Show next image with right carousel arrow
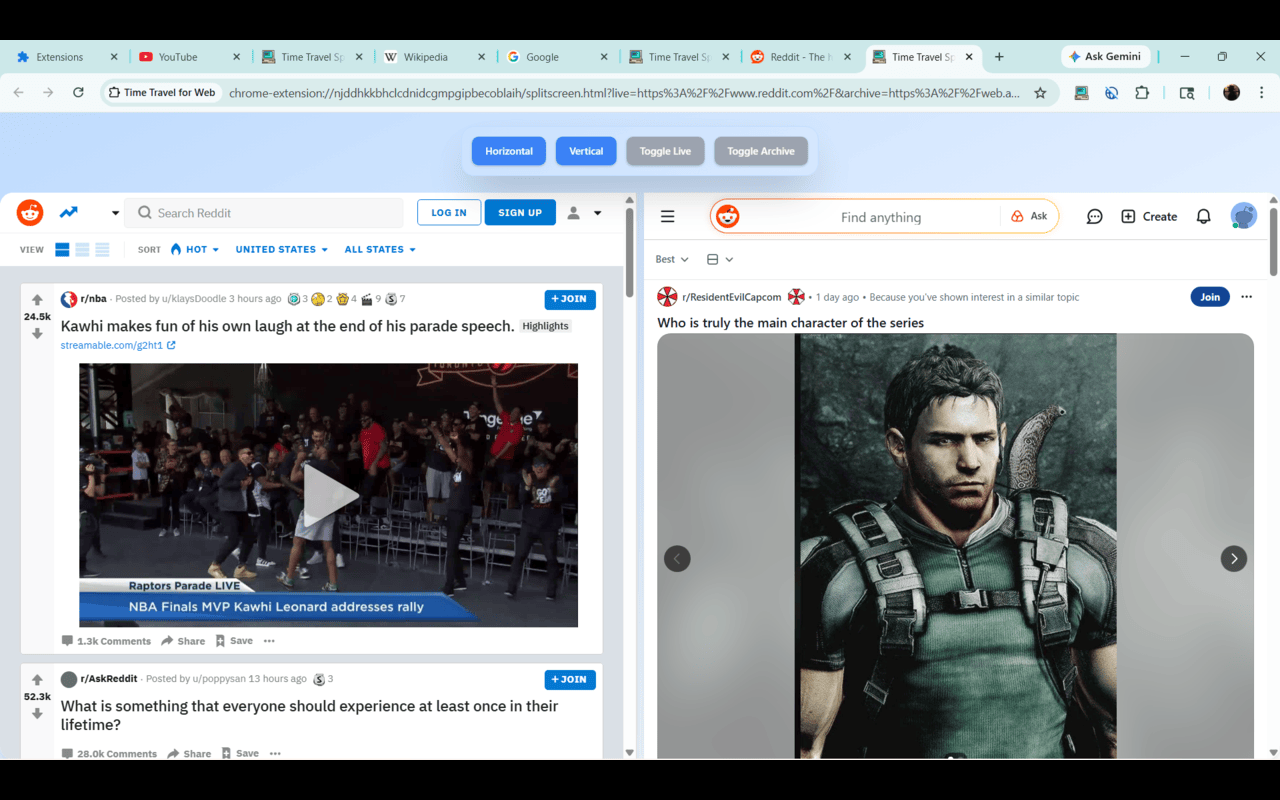The image size is (1280, 800). pos(1234,559)
